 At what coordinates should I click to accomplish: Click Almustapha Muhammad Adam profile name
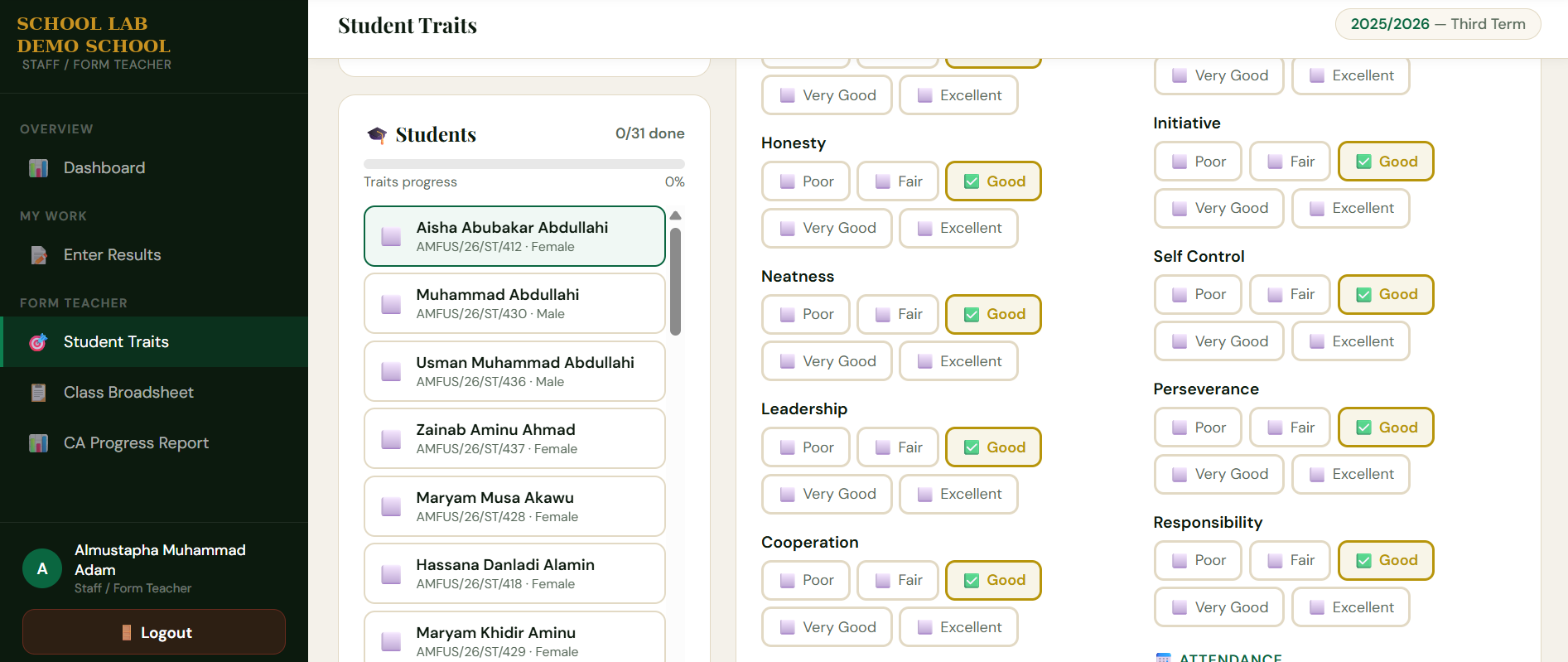tap(160, 560)
